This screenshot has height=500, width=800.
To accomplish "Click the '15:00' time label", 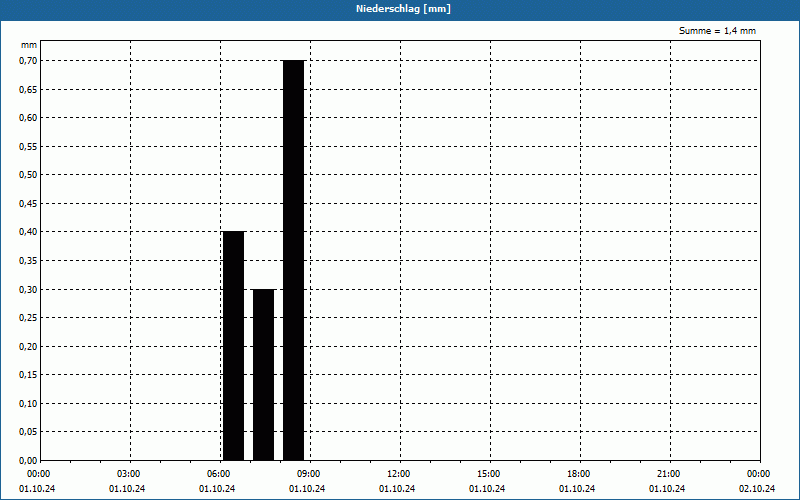I will 489,474.
